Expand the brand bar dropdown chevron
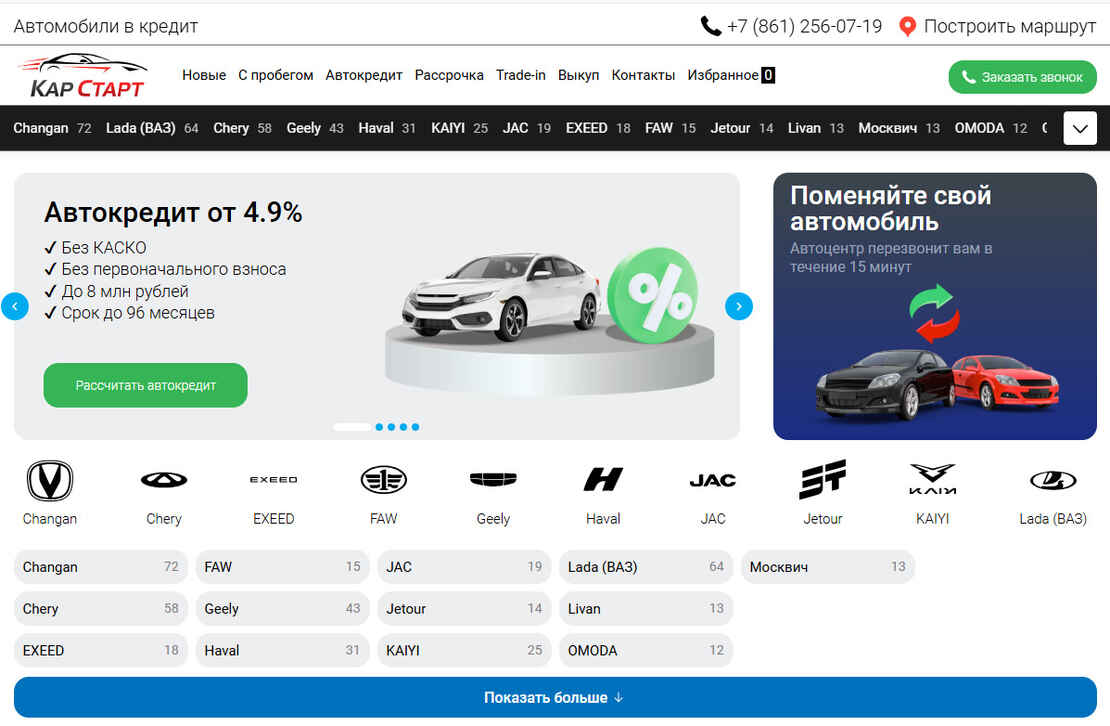 point(1080,129)
